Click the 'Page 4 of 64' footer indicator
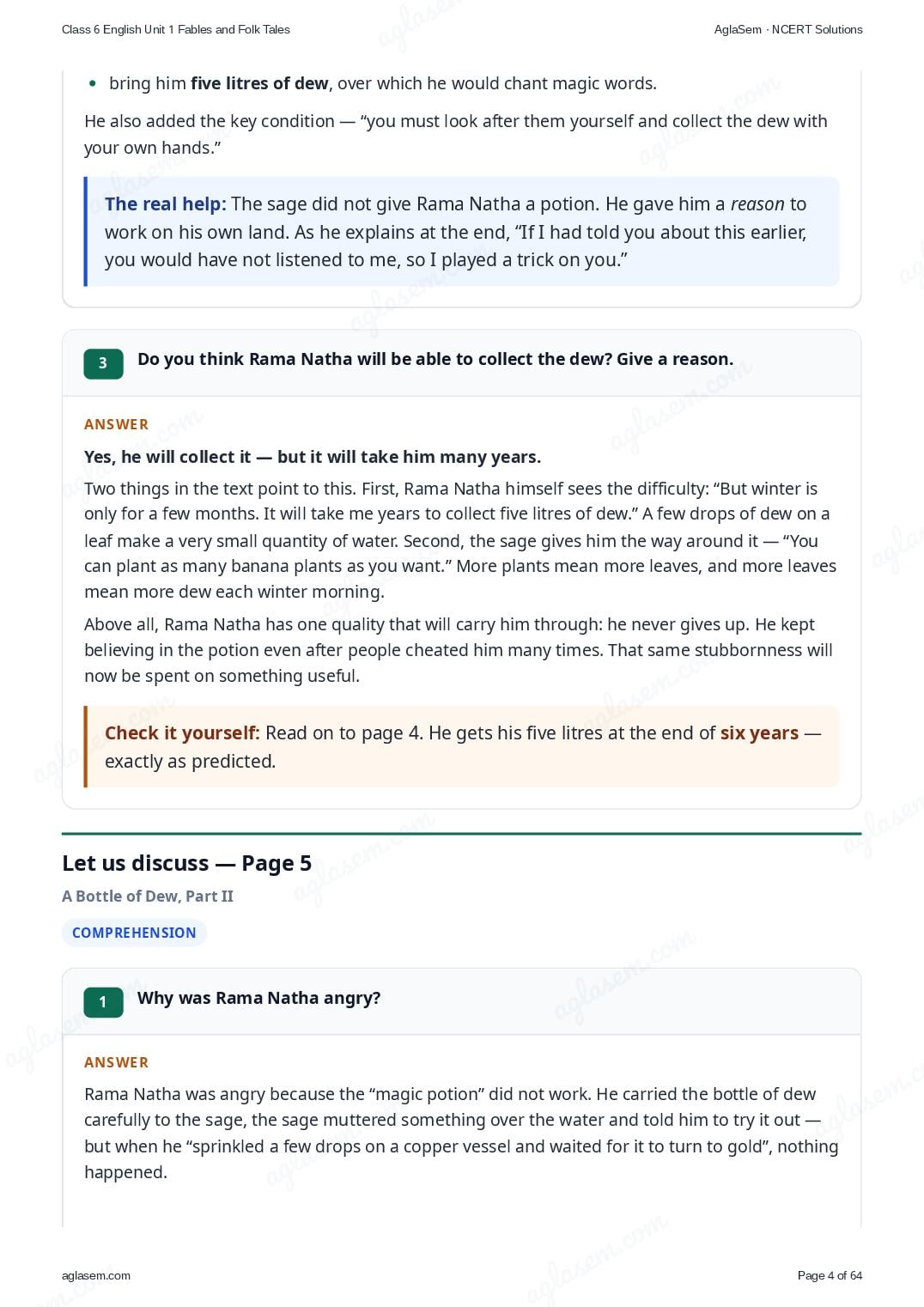Viewport: 924px width, 1307px height. tap(830, 1275)
